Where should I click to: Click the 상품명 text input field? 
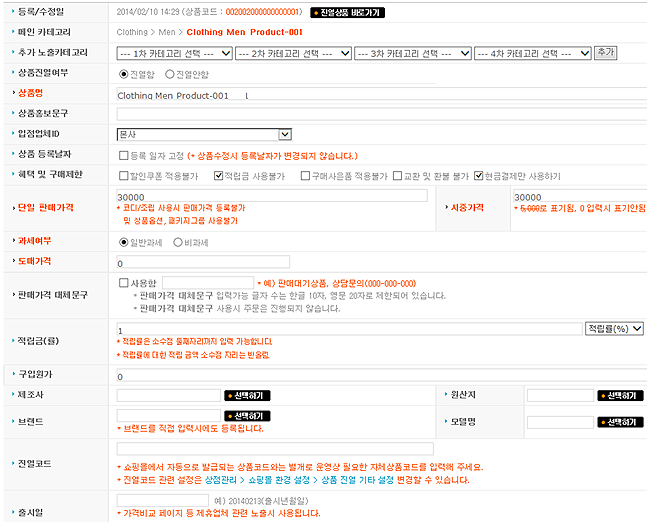click(380, 95)
